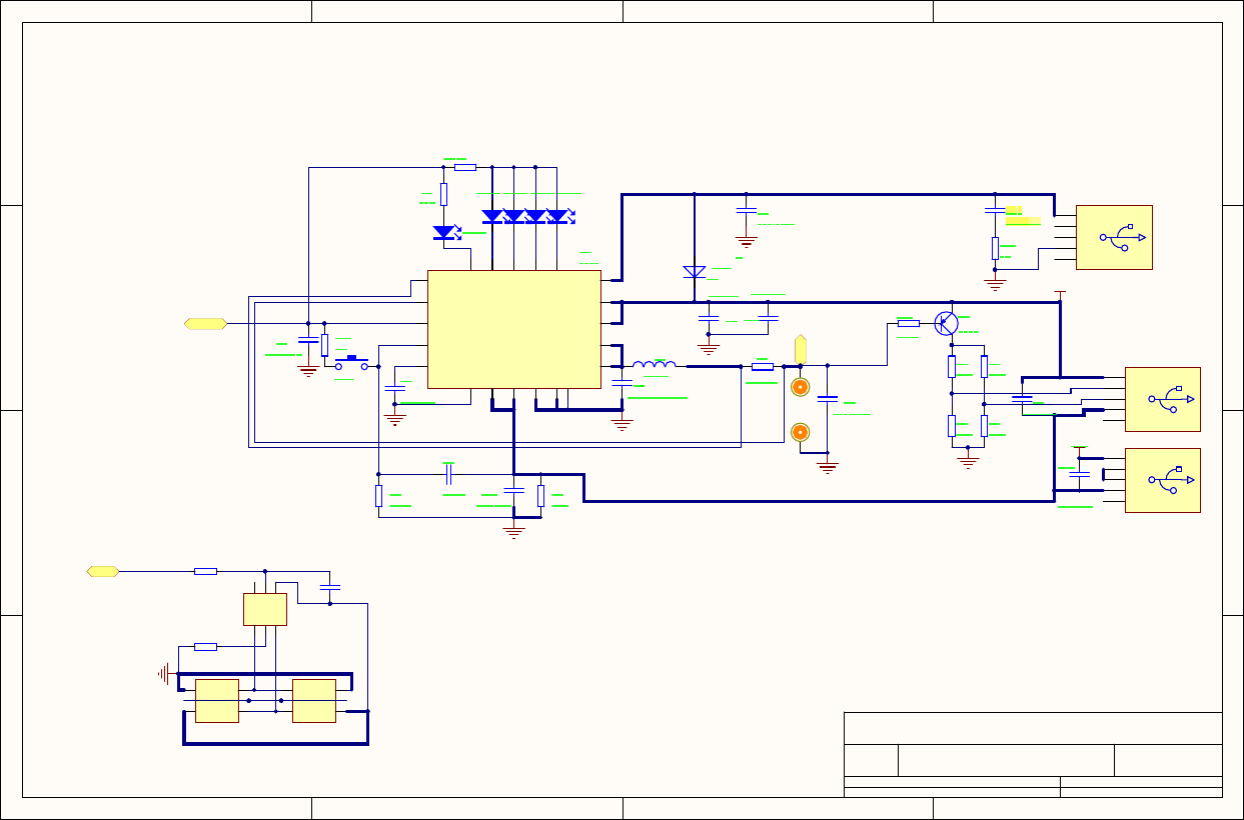Click the rightmost LED in the four-LED row
The height and width of the screenshot is (820, 1244).
557,216
